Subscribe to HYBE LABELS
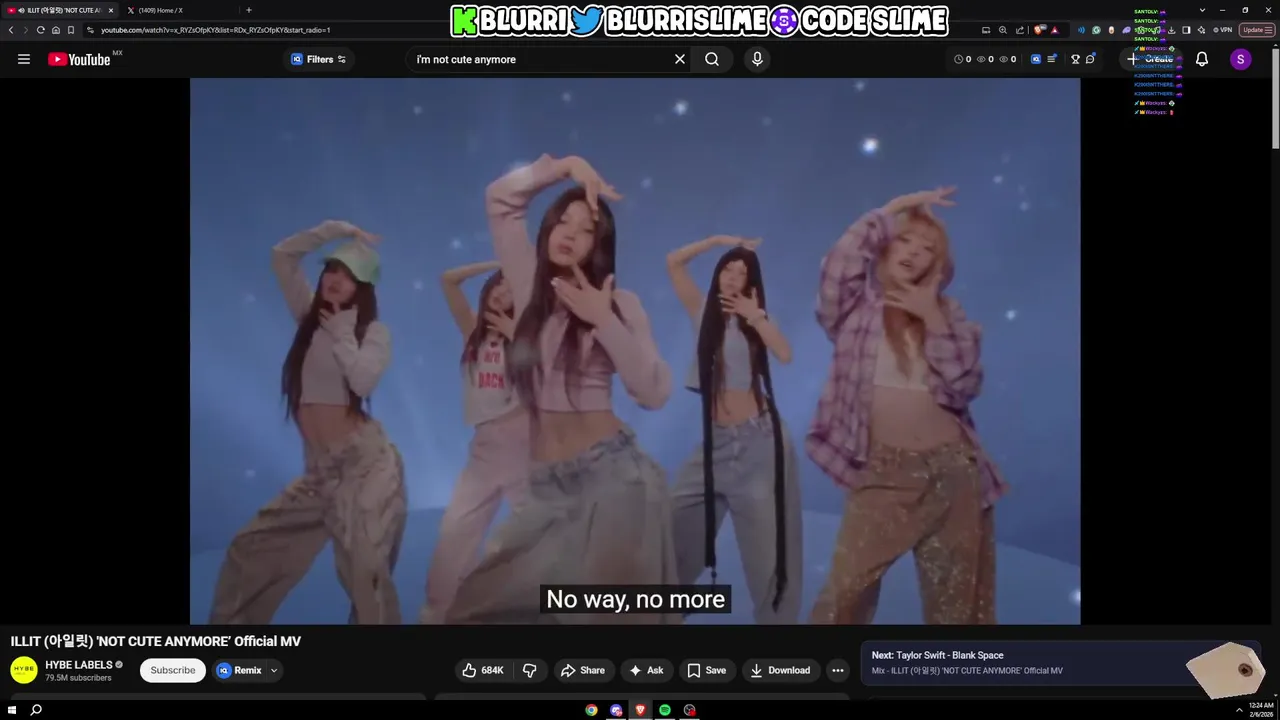Viewport: 1280px width, 720px height. 173,670
